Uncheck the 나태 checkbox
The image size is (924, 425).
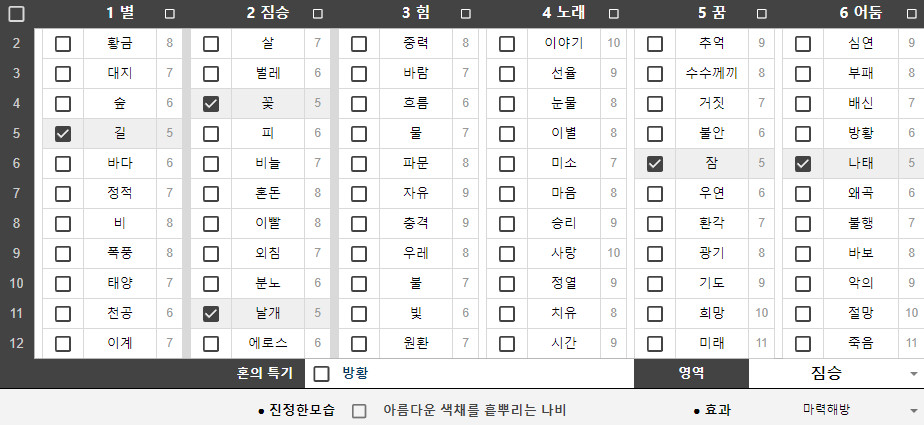[x=803, y=164]
